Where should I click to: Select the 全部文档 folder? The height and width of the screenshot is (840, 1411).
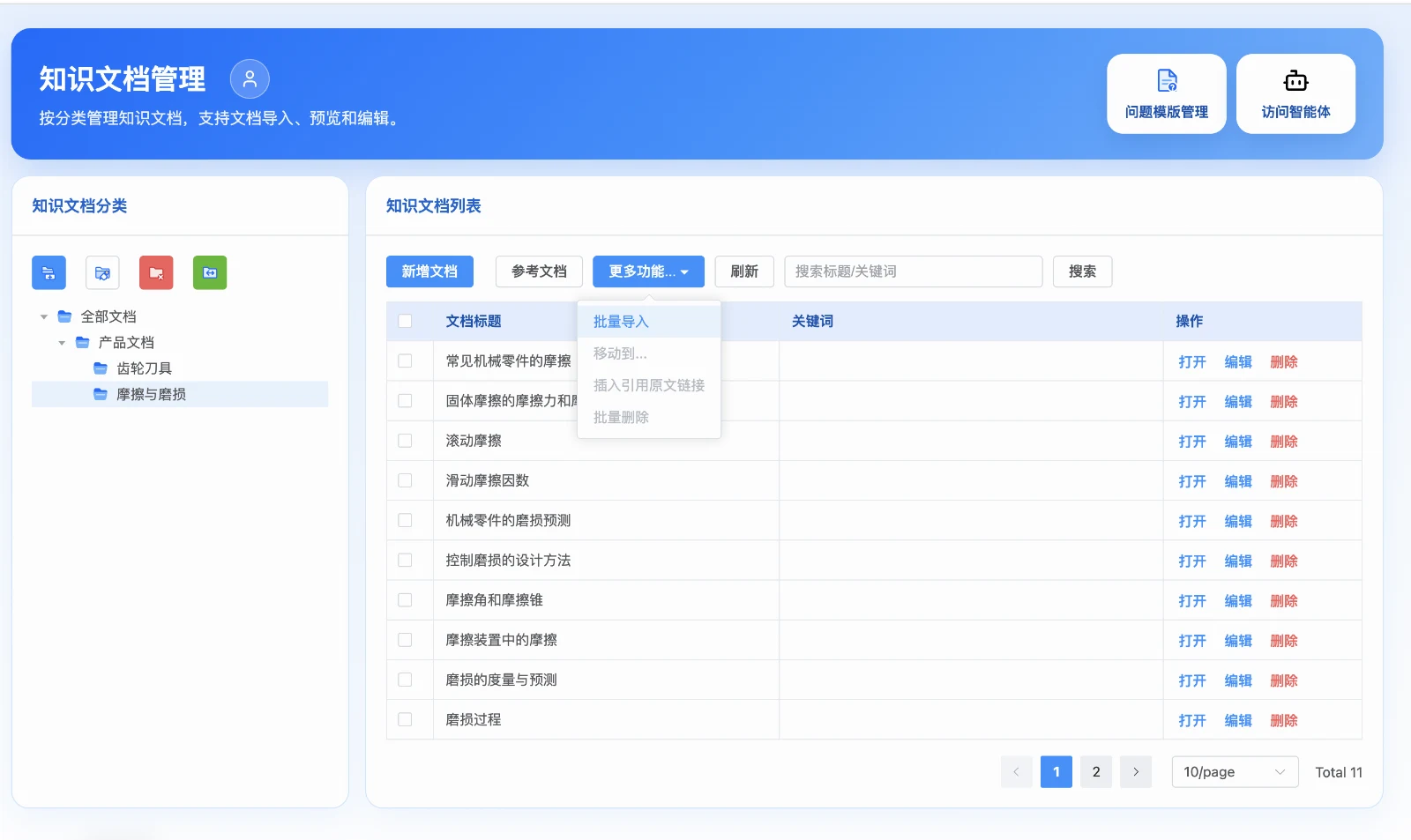[x=108, y=316]
